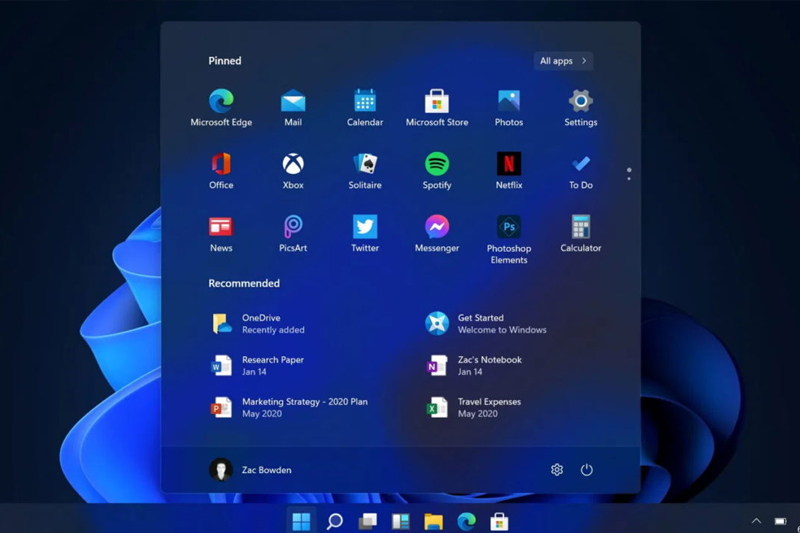Open the Twitter pinned app
This screenshot has width=800, height=533.
point(365,233)
